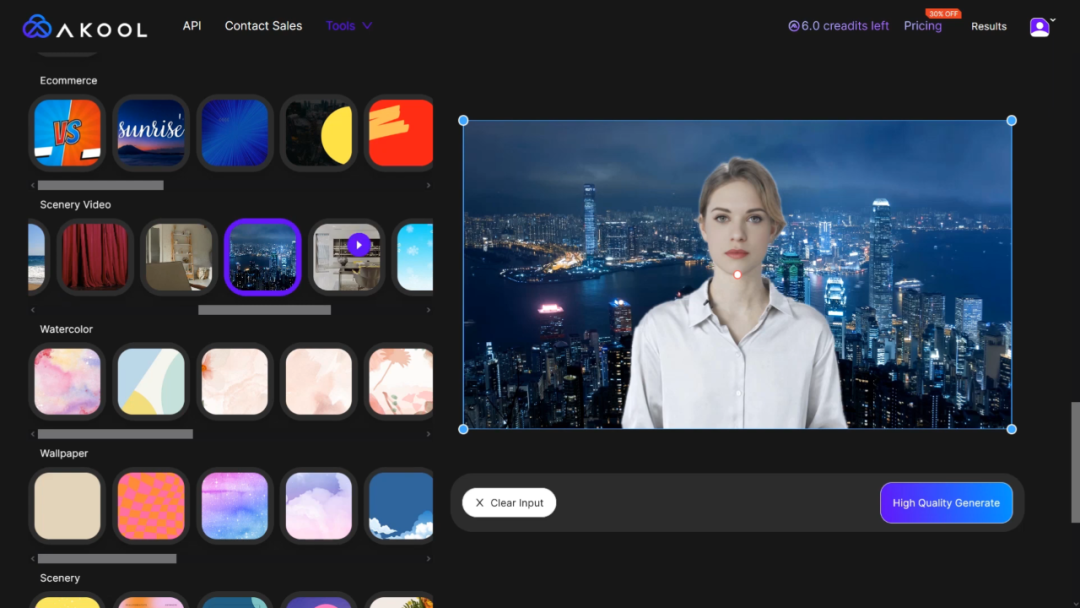This screenshot has width=1080, height=608.
Task: Choose the sunrise ecommerce background
Action: pos(151,133)
